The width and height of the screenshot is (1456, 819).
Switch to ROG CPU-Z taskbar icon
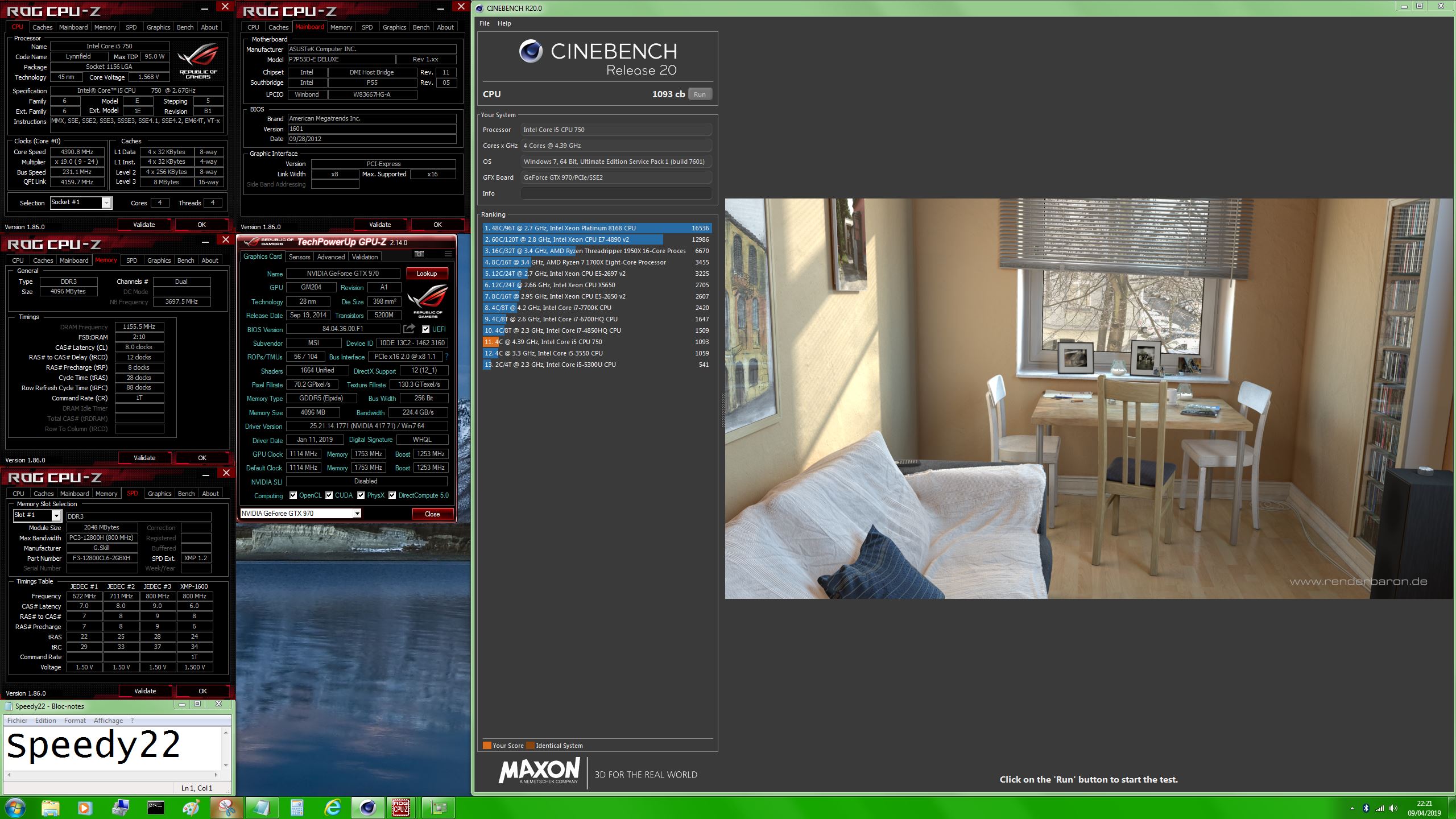(x=402, y=808)
